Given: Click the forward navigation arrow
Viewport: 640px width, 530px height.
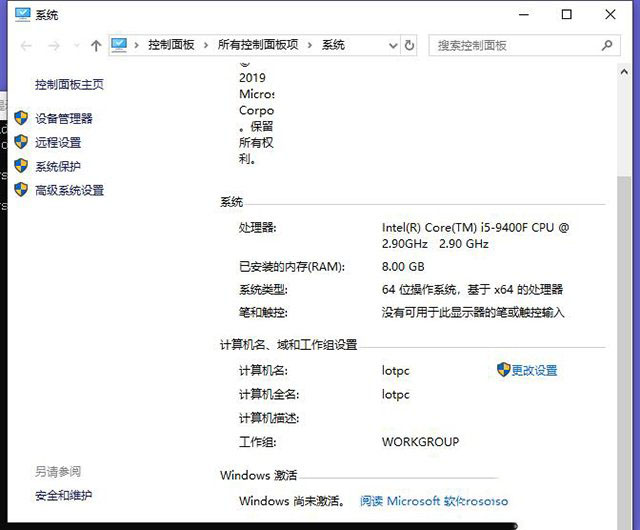Looking at the screenshot, I should [54, 46].
